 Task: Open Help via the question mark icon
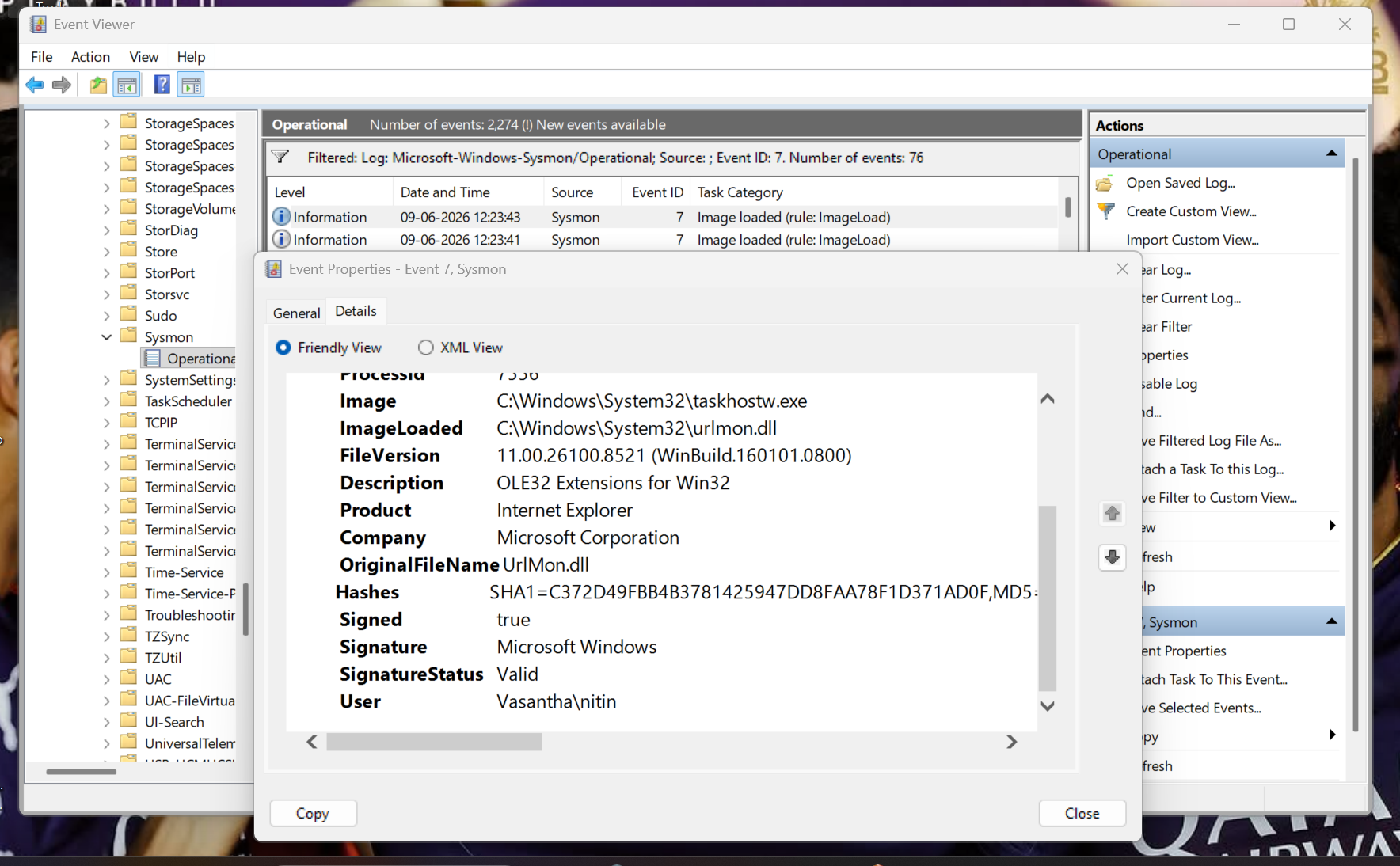pyautogui.click(x=162, y=85)
